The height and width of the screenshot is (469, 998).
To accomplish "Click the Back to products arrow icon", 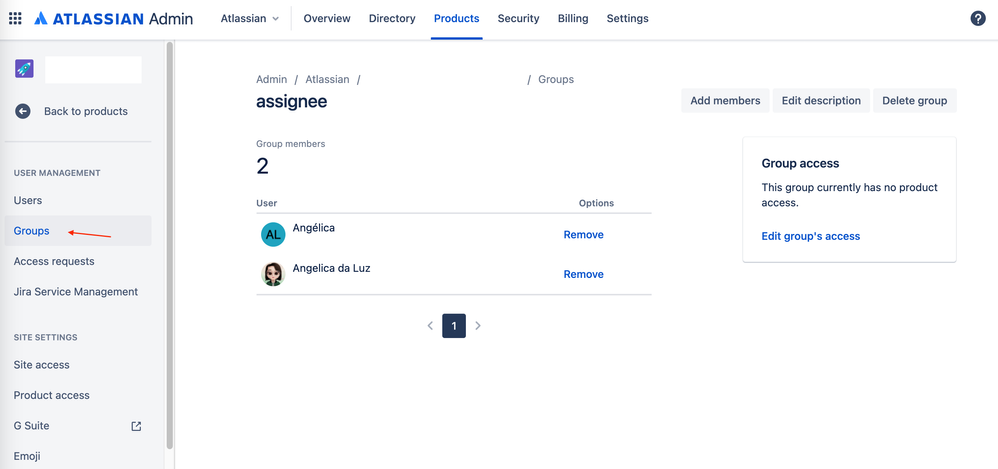I will (x=23, y=111).
